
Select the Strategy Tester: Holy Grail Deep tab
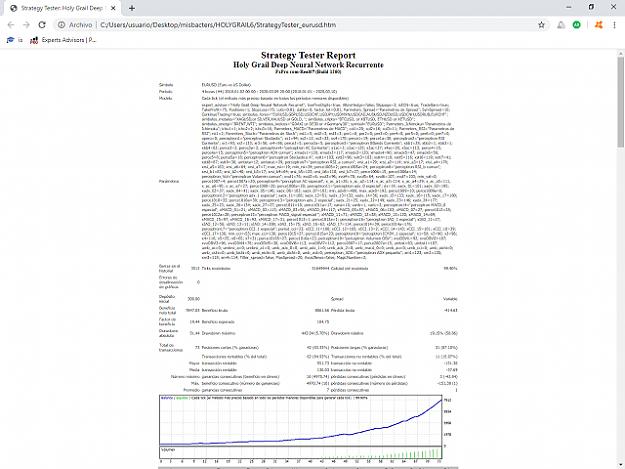tap(62, 8)
